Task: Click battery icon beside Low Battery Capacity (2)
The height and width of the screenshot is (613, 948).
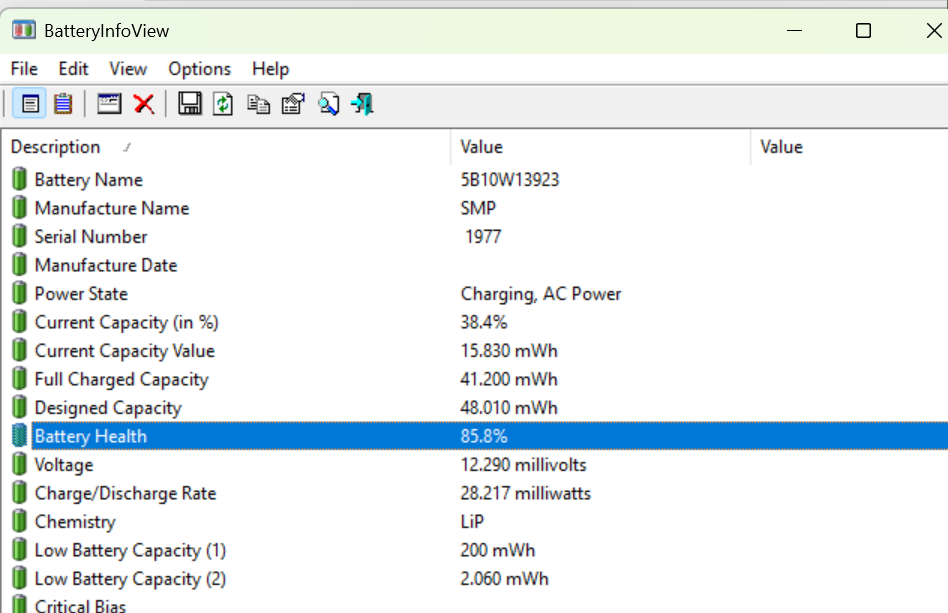Action: (x=19, y=579)
